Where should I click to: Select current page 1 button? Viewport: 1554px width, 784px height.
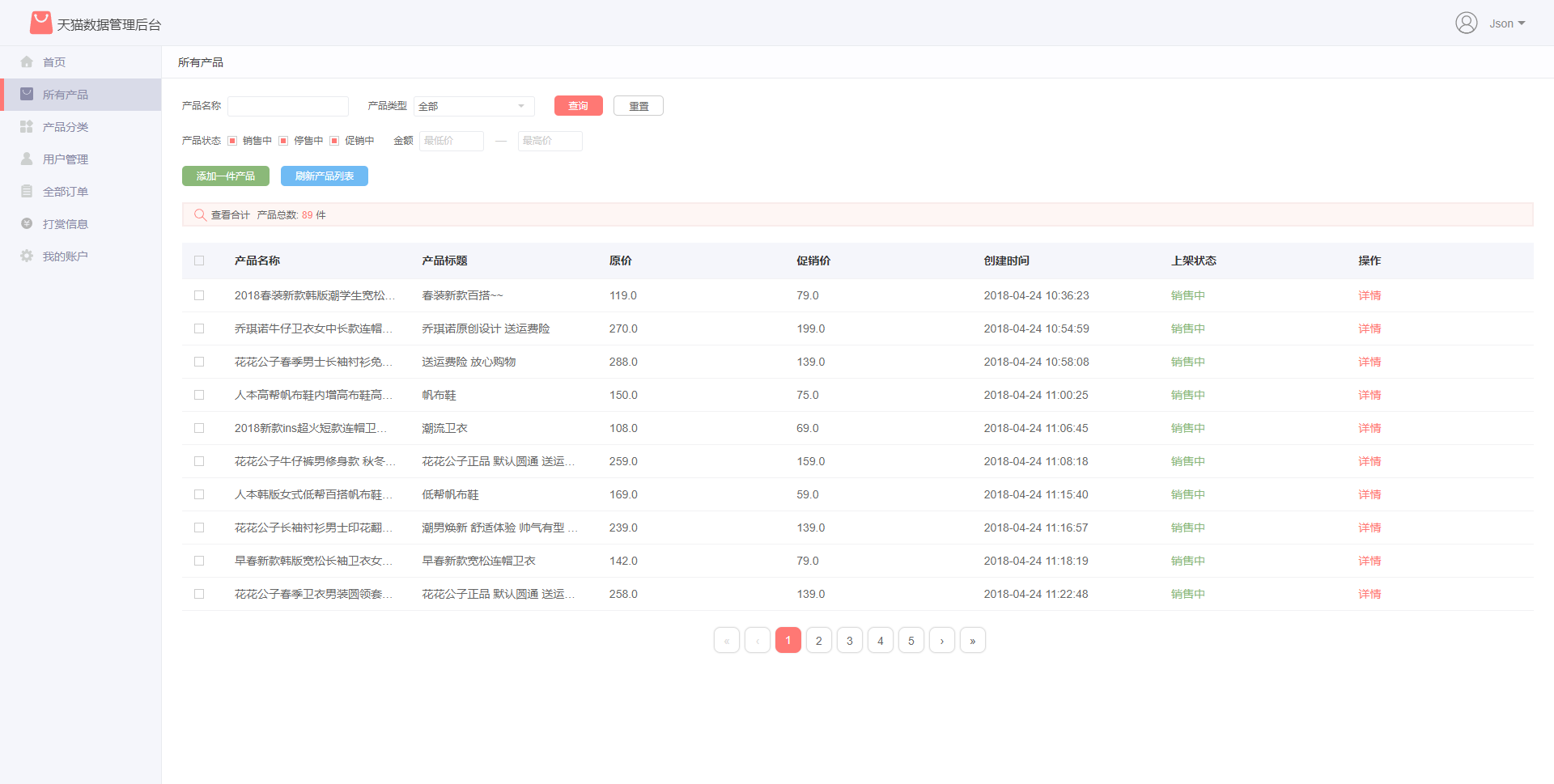click(788, 640)
